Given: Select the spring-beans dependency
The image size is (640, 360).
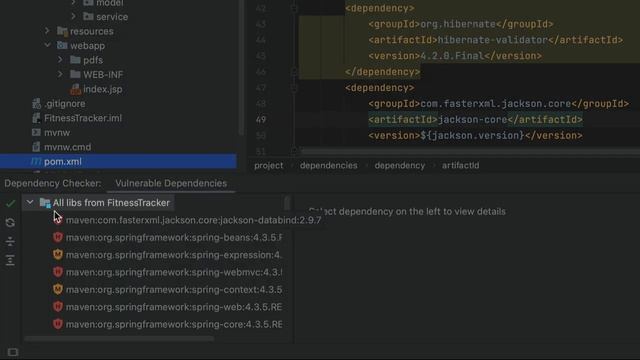Looking at the screenshot, I should click(x=174, y=237).
